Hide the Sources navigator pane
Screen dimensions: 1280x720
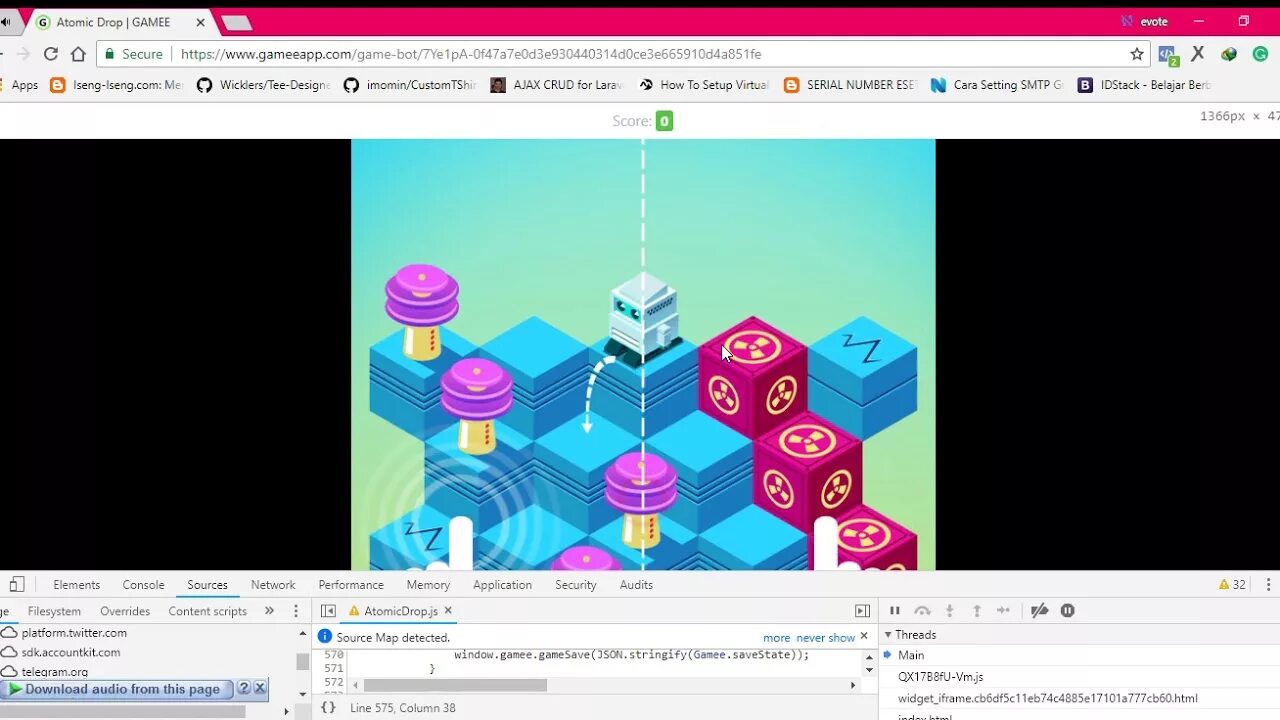[328, 610]
